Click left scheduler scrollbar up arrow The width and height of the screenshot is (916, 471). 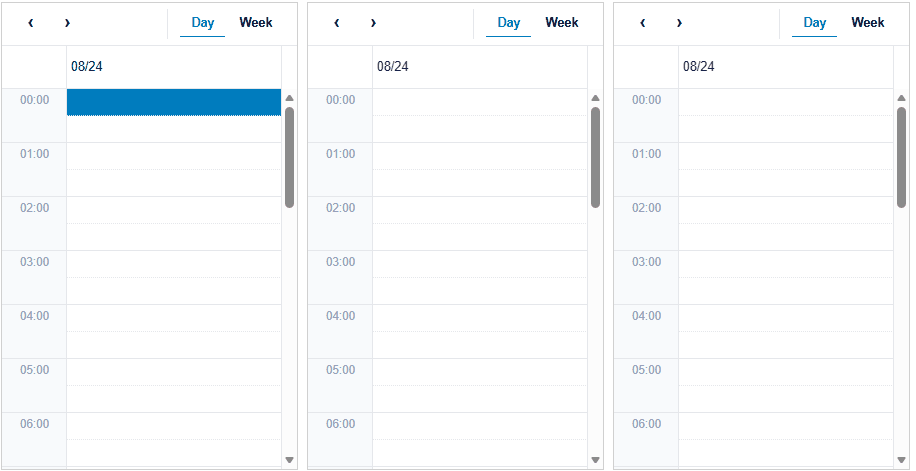coord(289,98)
